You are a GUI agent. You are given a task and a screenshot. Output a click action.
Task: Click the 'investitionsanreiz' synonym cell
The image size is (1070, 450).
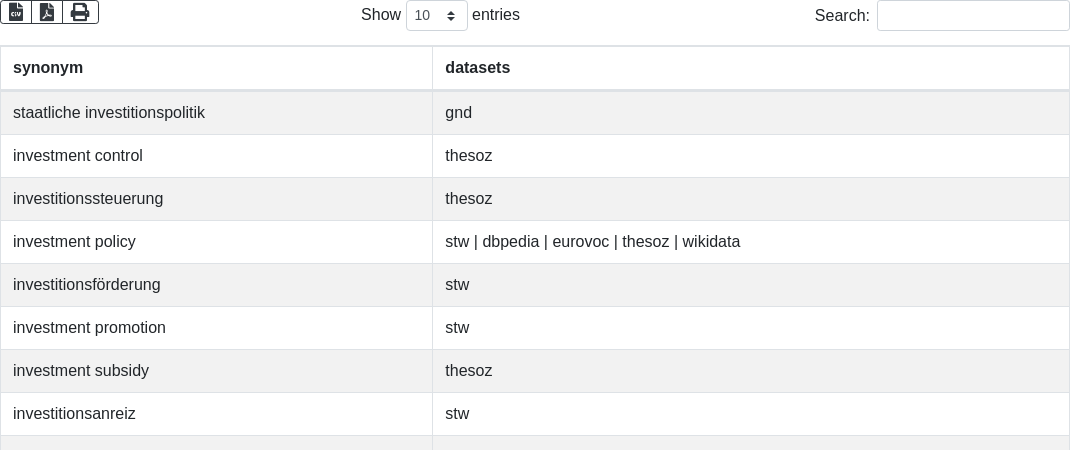click(74, 414)
